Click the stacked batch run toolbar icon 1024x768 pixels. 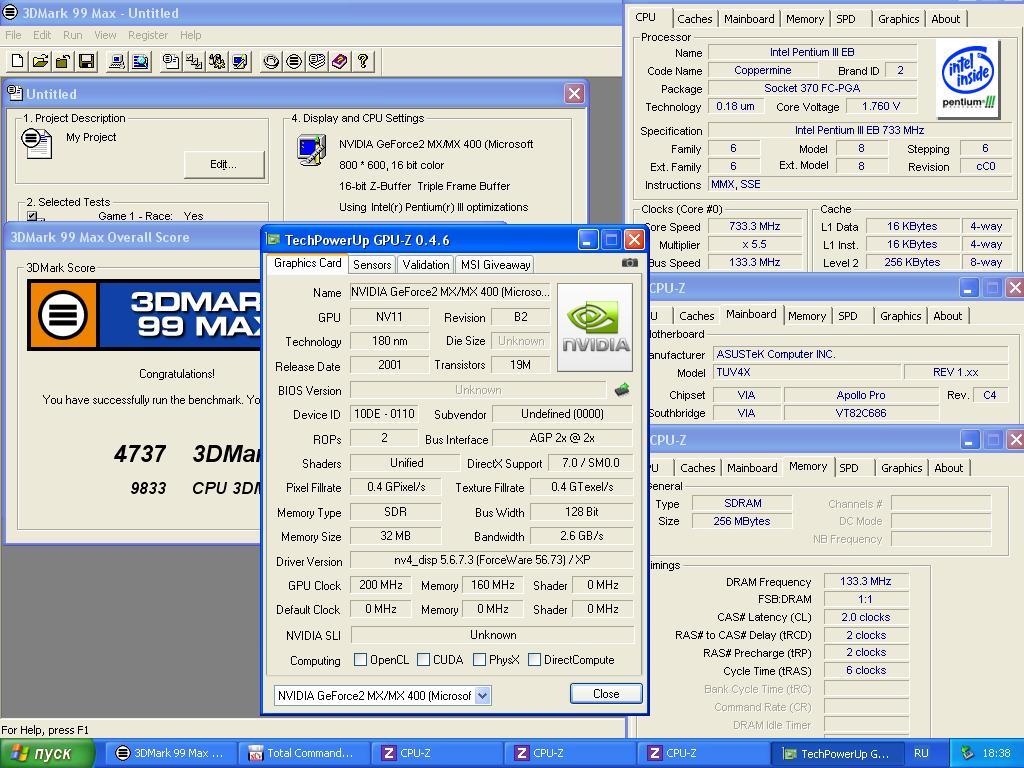[317, 61]
